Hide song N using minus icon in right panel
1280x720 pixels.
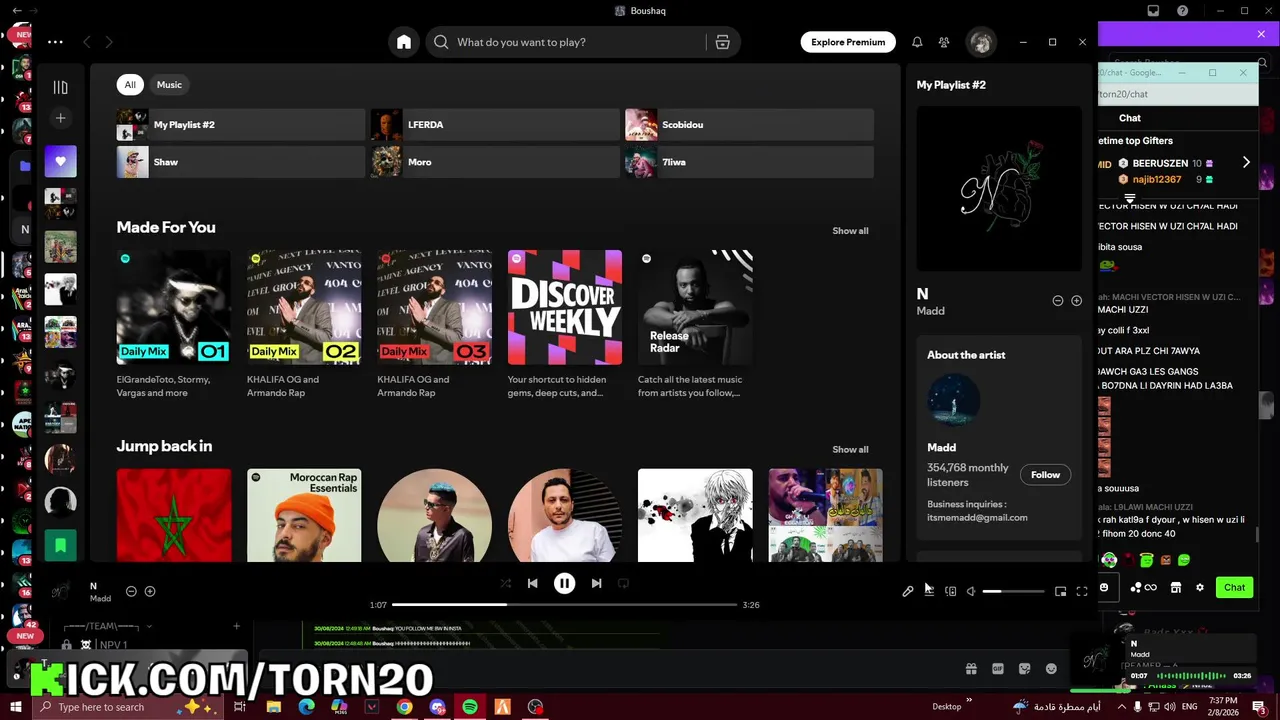(x=1058, y=301)
